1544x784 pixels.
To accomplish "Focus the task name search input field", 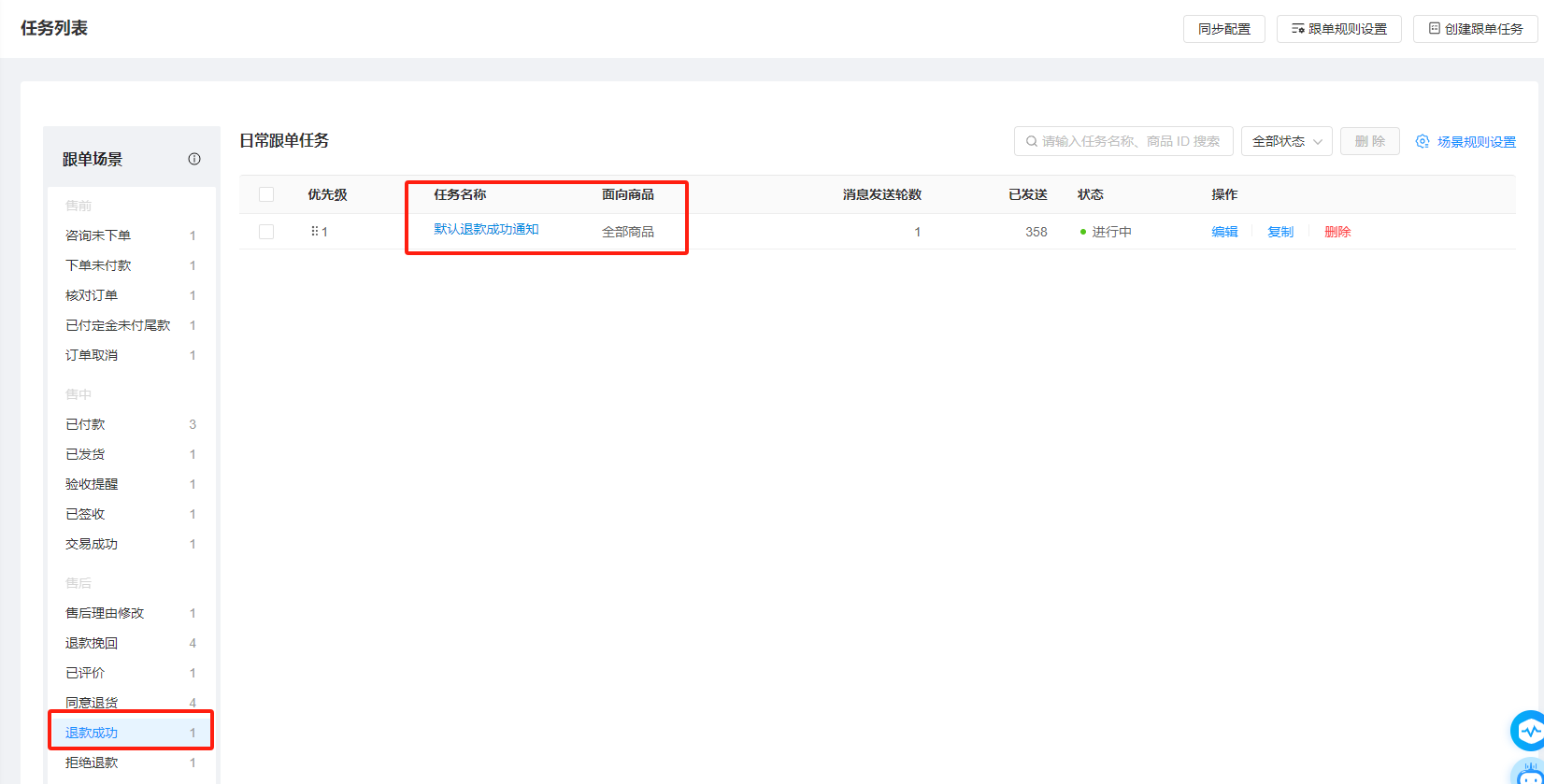I will click(1123, 141).
